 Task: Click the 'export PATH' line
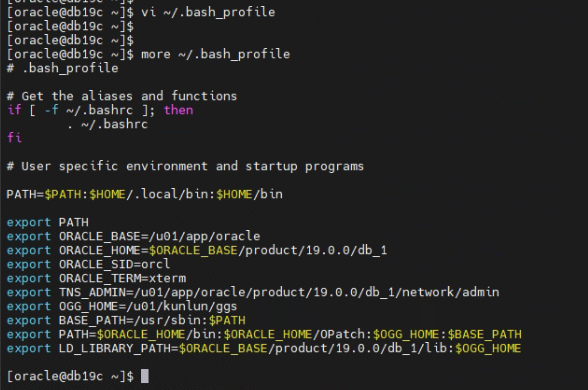(x=48, y=222)
